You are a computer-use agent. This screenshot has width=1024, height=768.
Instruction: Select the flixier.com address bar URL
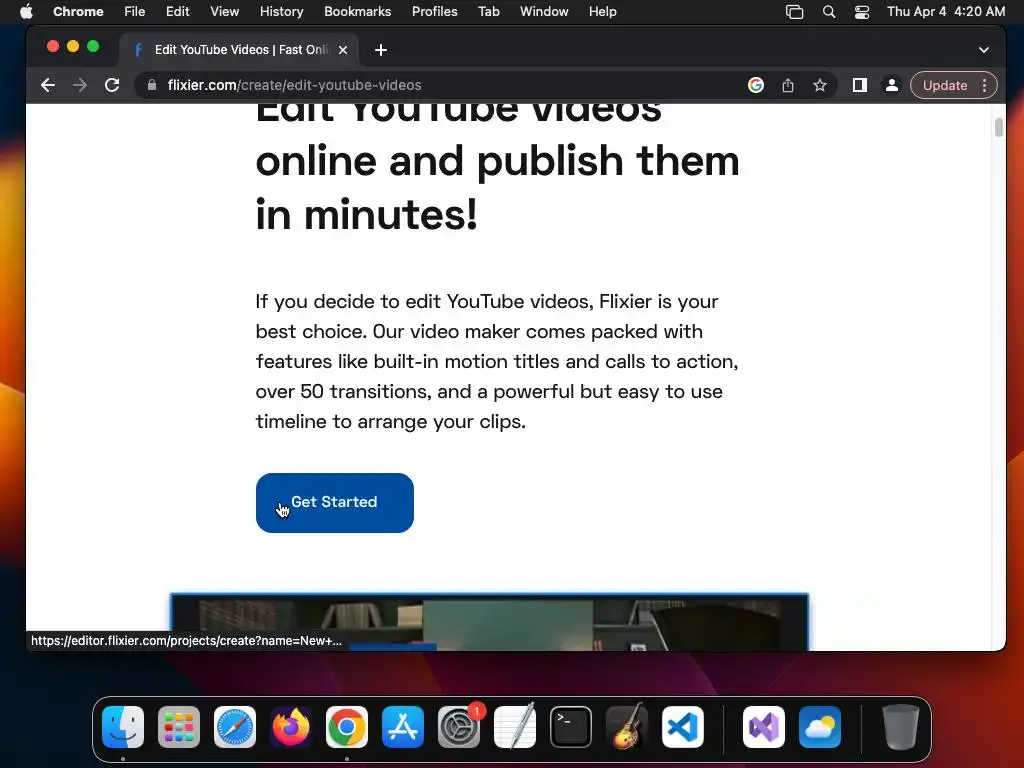coord(295,85)
